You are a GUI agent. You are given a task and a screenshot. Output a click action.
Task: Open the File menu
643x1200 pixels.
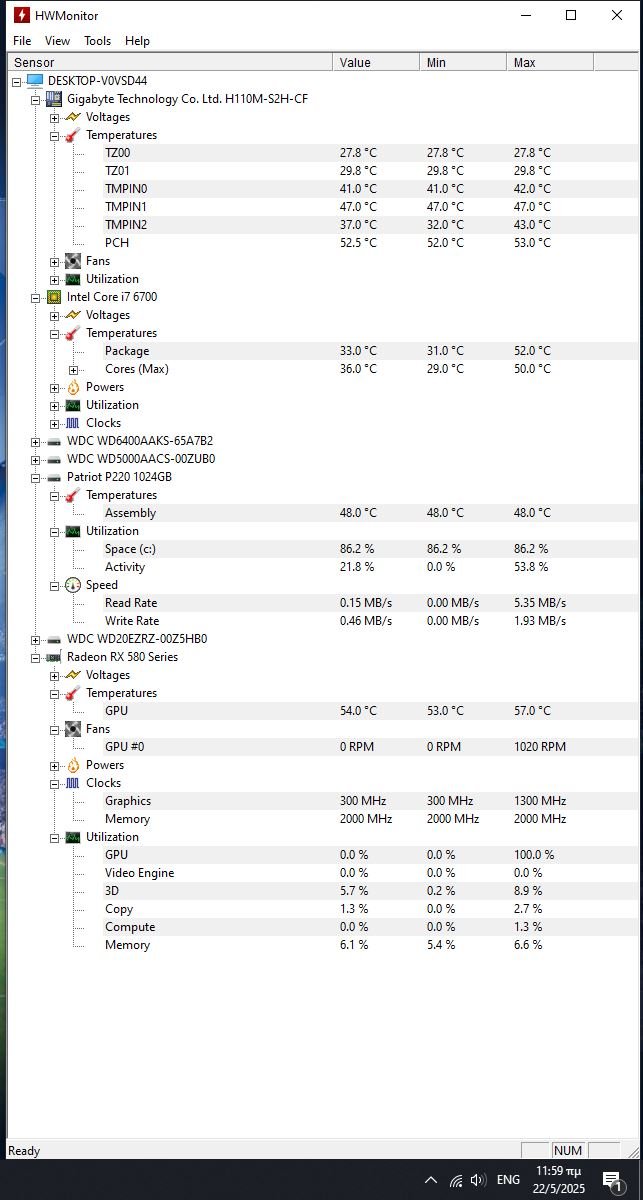click(x=22, y=41)
